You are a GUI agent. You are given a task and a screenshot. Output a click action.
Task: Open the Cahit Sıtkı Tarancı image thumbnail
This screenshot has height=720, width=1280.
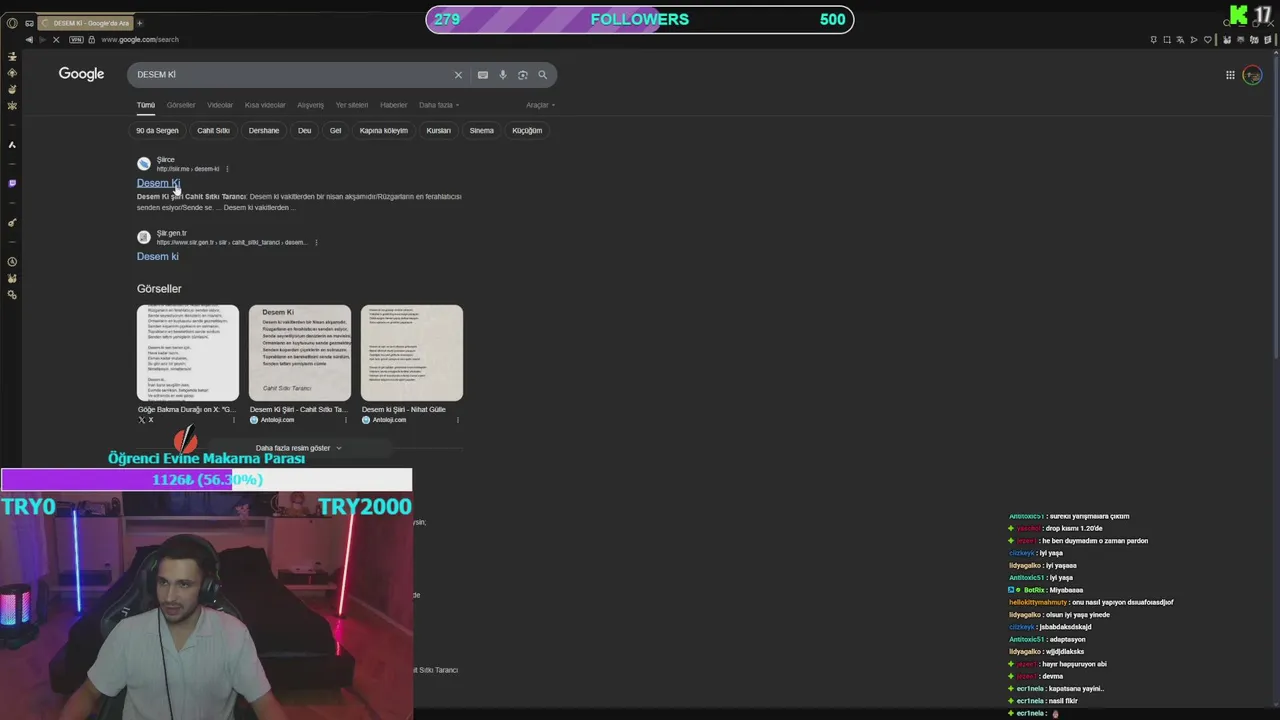click(x=300, y=353)
